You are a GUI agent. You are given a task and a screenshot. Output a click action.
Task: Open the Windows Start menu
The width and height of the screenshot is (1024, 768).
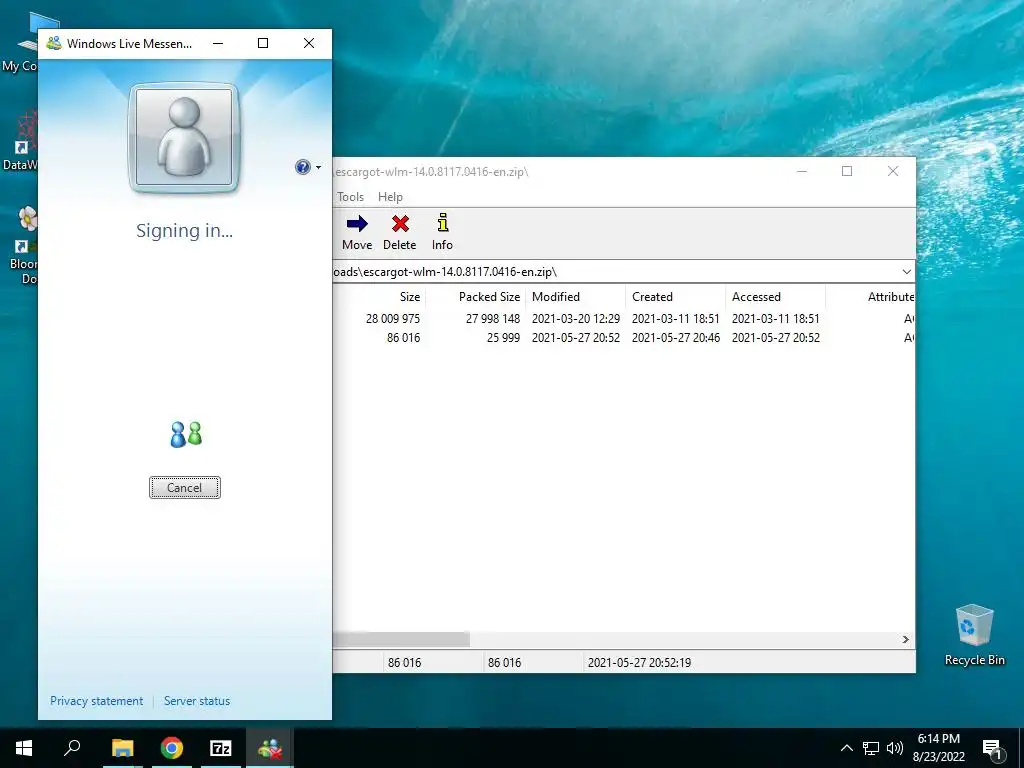(x=24, y=748)
